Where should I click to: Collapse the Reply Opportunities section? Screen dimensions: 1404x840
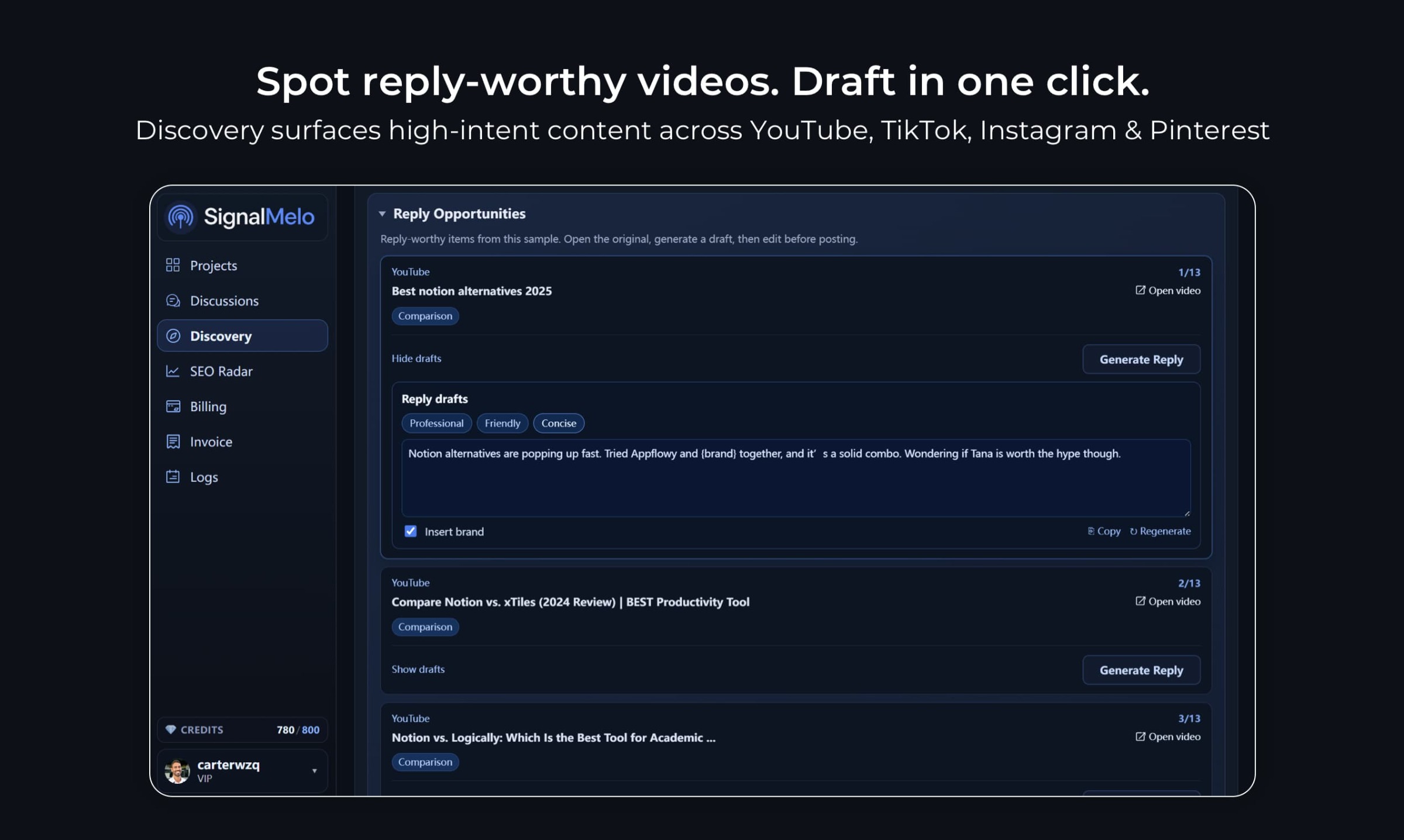point(382,214)
